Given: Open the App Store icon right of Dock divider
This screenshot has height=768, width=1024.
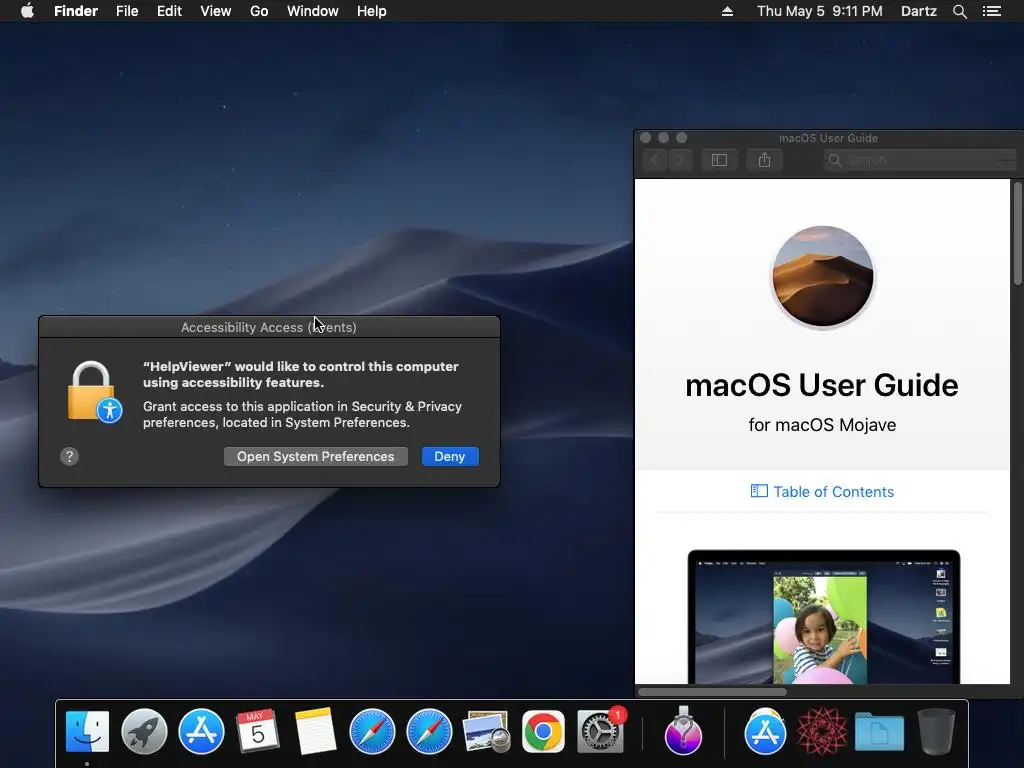Looking at the screenshot, I should (765, 731).
